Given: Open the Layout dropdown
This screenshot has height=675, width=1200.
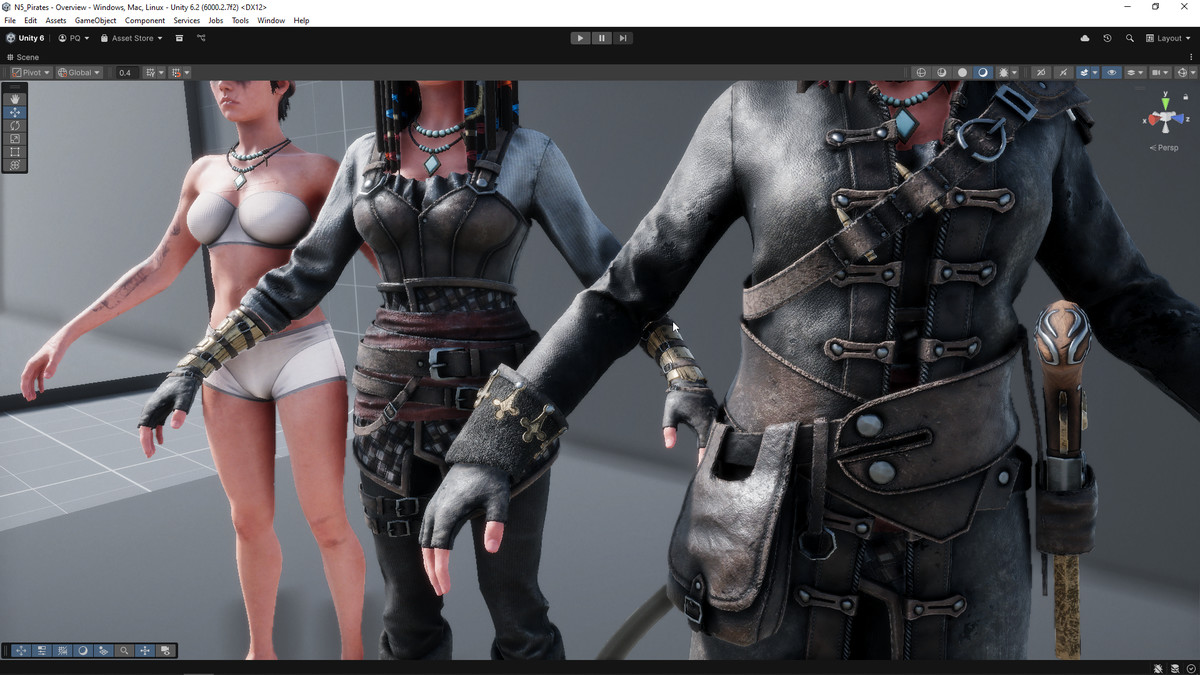Looking at the screenshot, I should 1168,38.
